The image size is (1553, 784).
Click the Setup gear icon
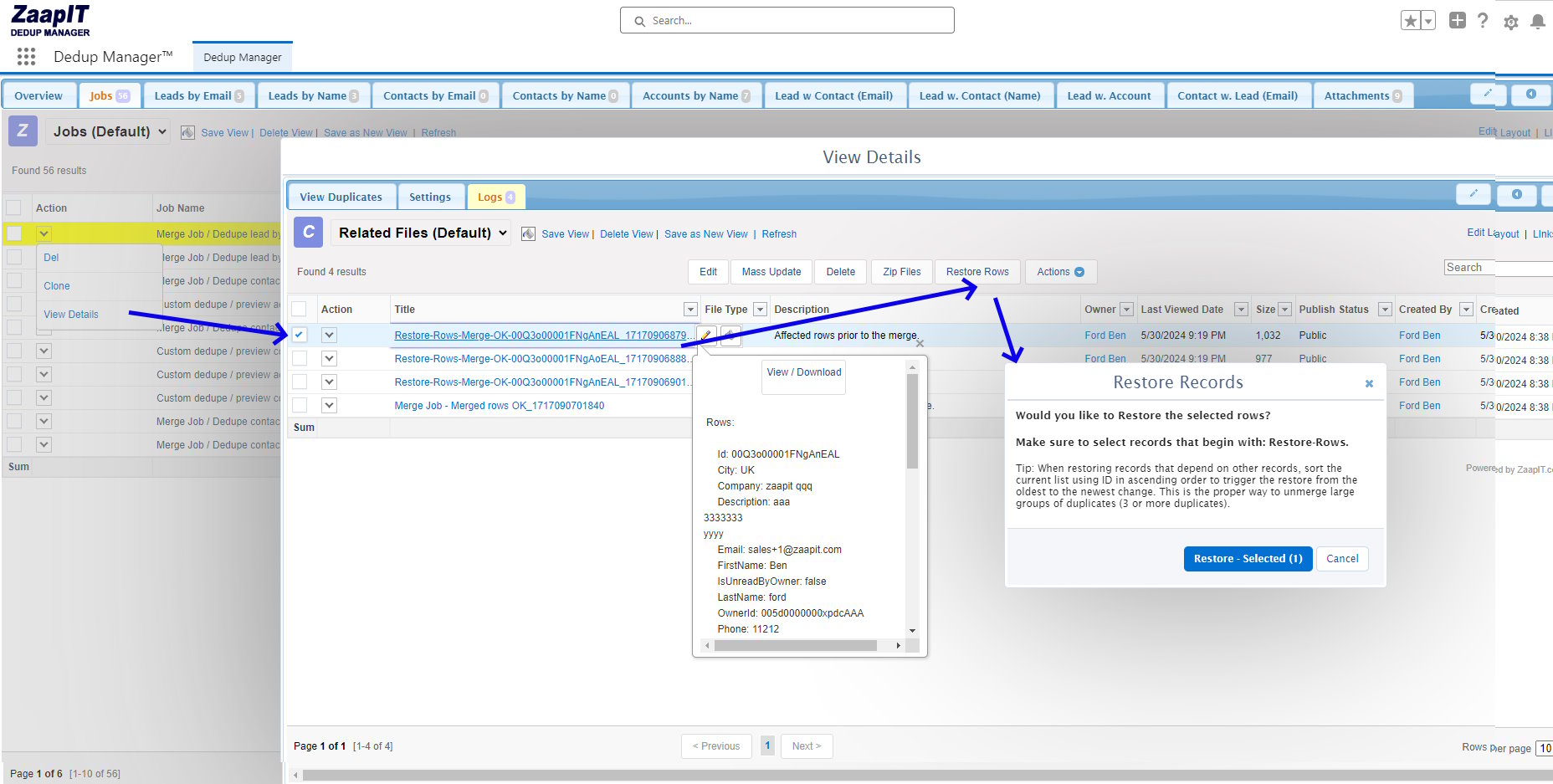tap(1510, 23)
